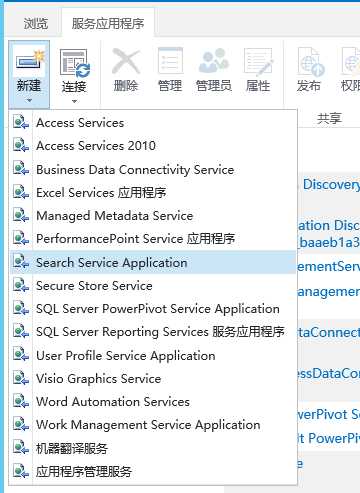Switch to the 服务应用程序 tab

(x=108, y=24)
